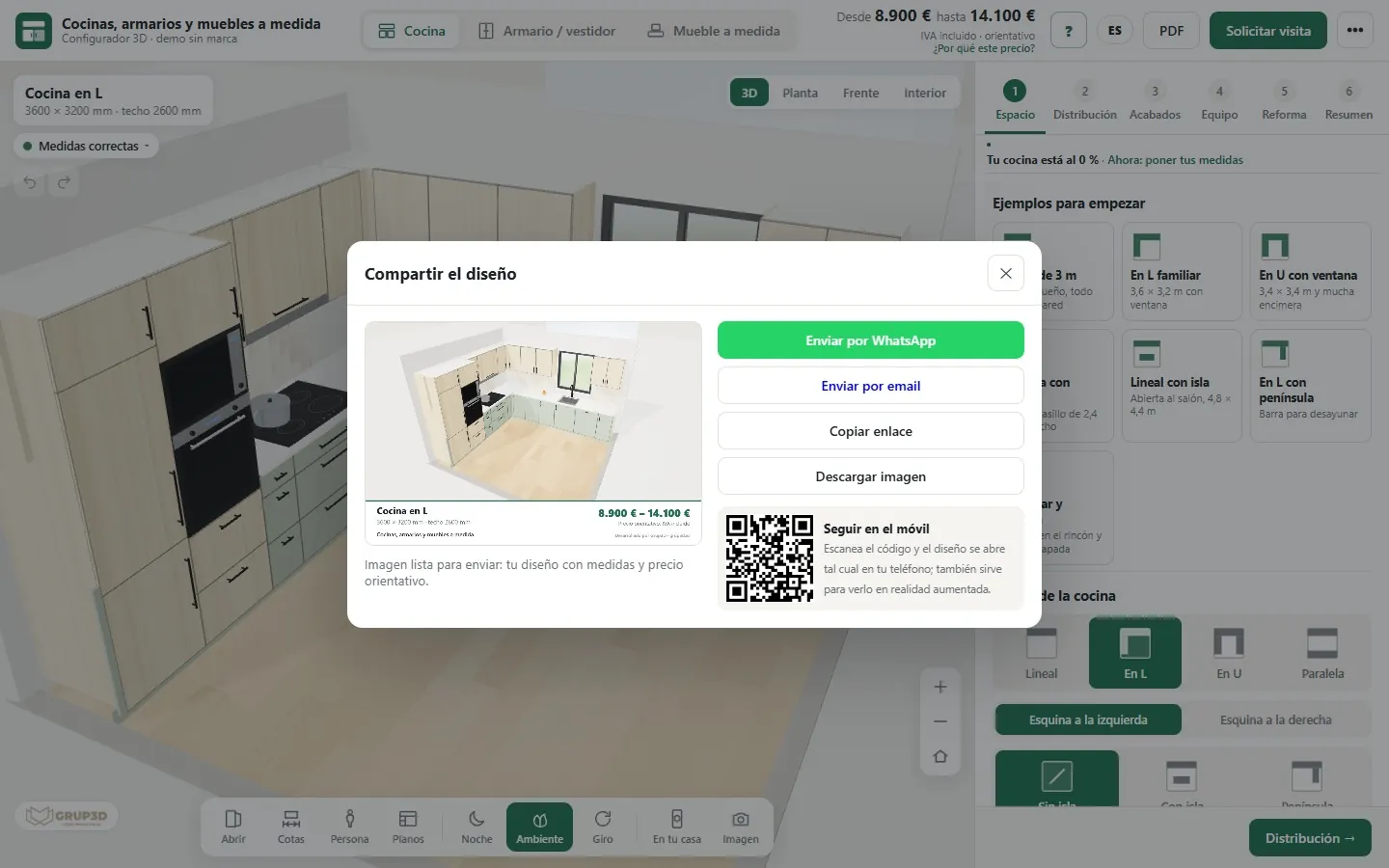Toggle the Ambiente mode
The height and width of the screenshot is (868, 1389).
(x=539, y=827)
